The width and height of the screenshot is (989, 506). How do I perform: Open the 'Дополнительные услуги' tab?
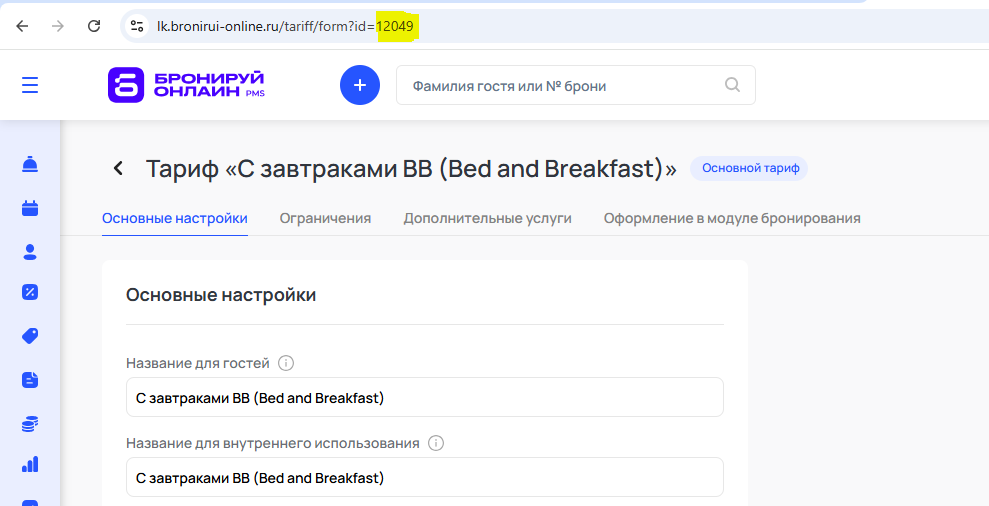click(x=487, y=218)
